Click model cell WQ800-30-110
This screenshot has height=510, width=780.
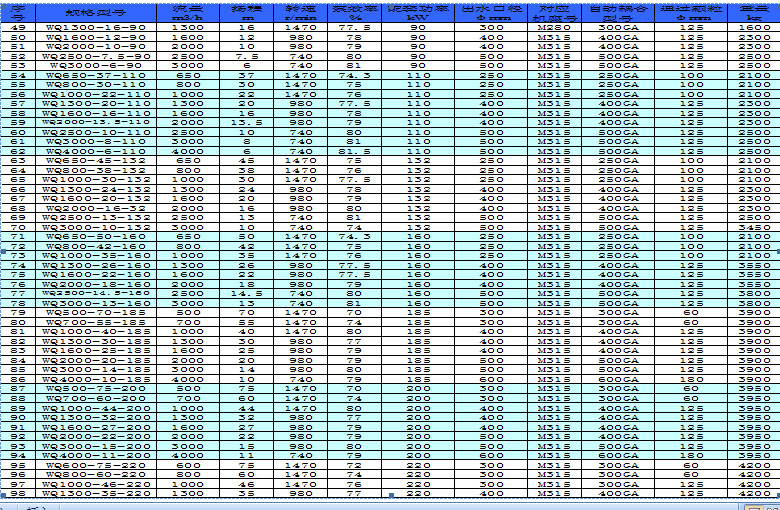pos(96,85)
